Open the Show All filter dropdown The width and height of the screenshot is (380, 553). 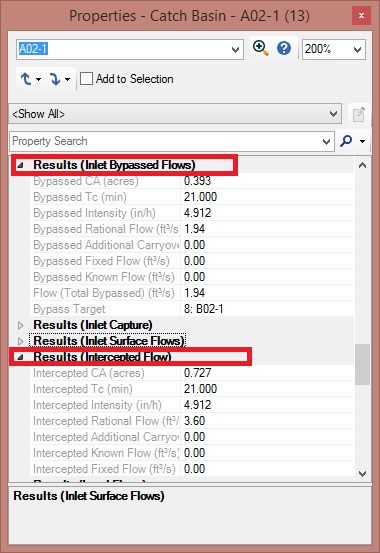pos(333,114)
